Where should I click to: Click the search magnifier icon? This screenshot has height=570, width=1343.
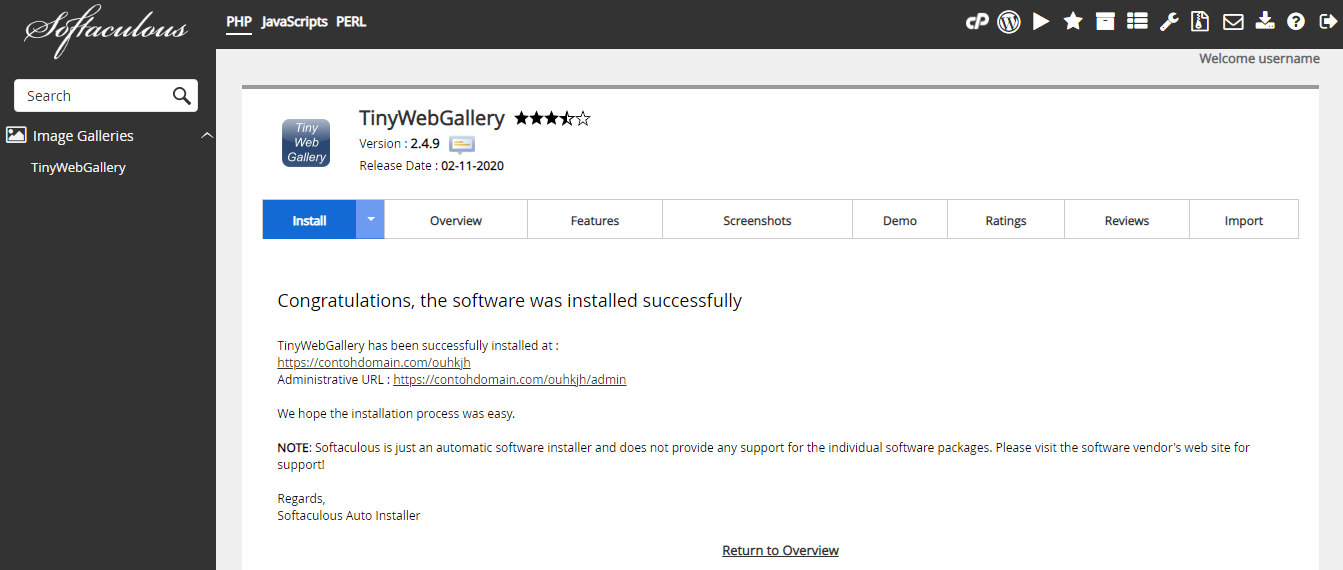tap(181, 96)
